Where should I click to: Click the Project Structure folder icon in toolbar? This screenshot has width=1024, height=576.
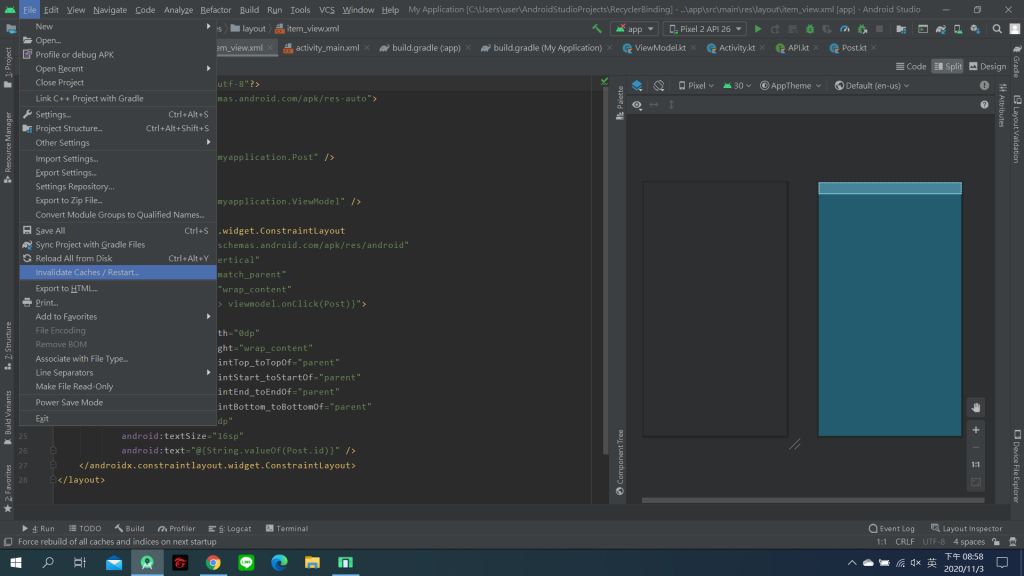coord(901,29)
